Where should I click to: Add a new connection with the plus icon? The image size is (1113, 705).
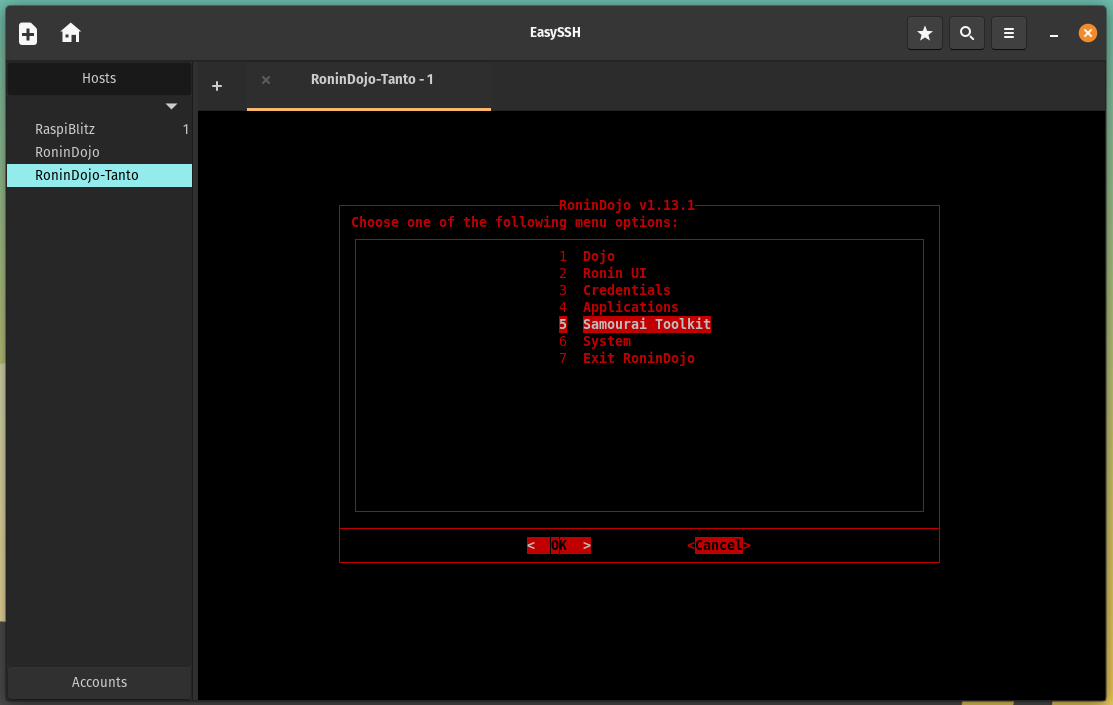[28, 33]
